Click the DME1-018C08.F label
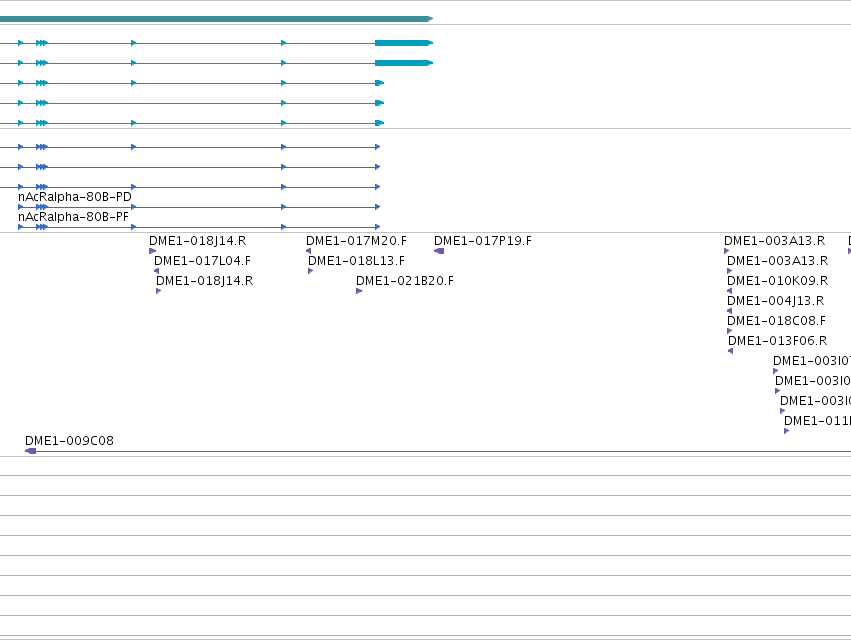 click(777, 321)
